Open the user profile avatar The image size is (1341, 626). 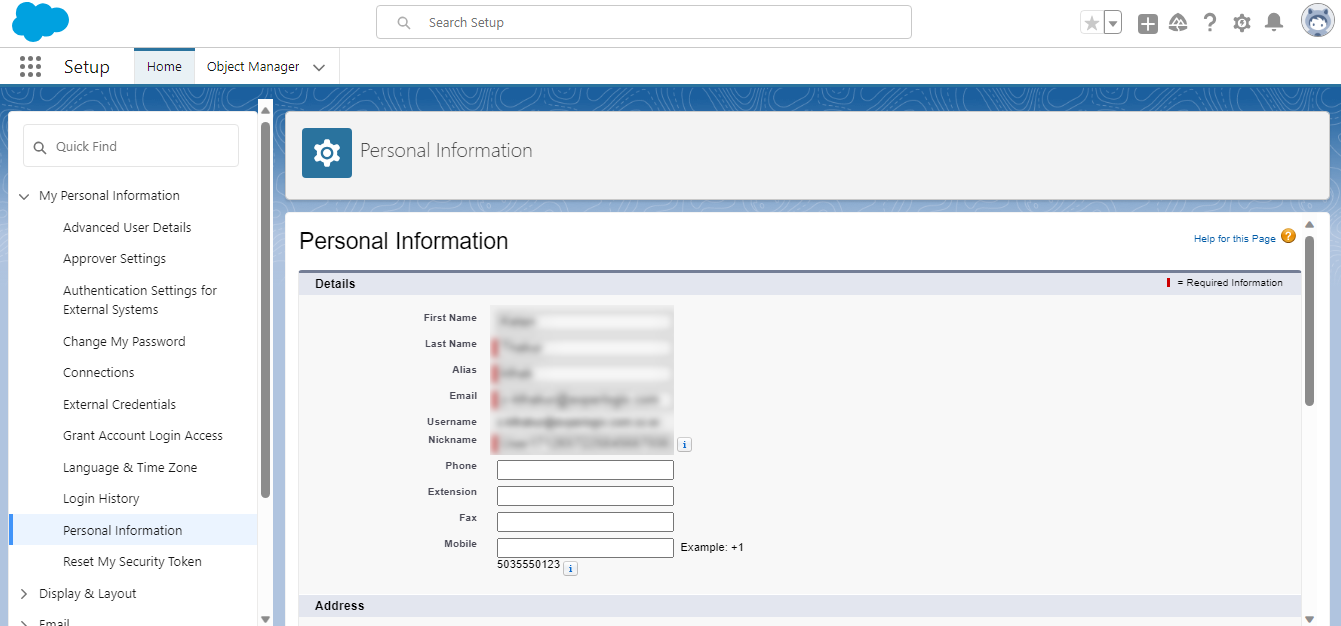pos(1318,21)
